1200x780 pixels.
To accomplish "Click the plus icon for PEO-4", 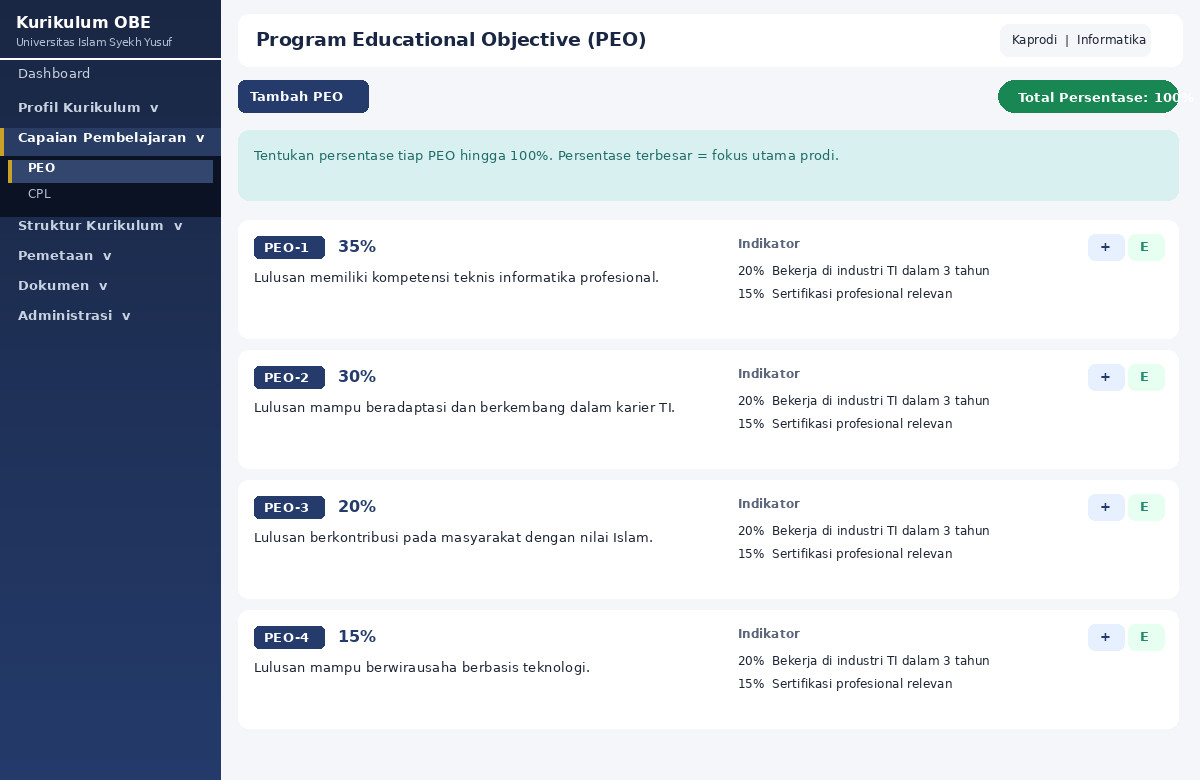I will click(1106, 638).
